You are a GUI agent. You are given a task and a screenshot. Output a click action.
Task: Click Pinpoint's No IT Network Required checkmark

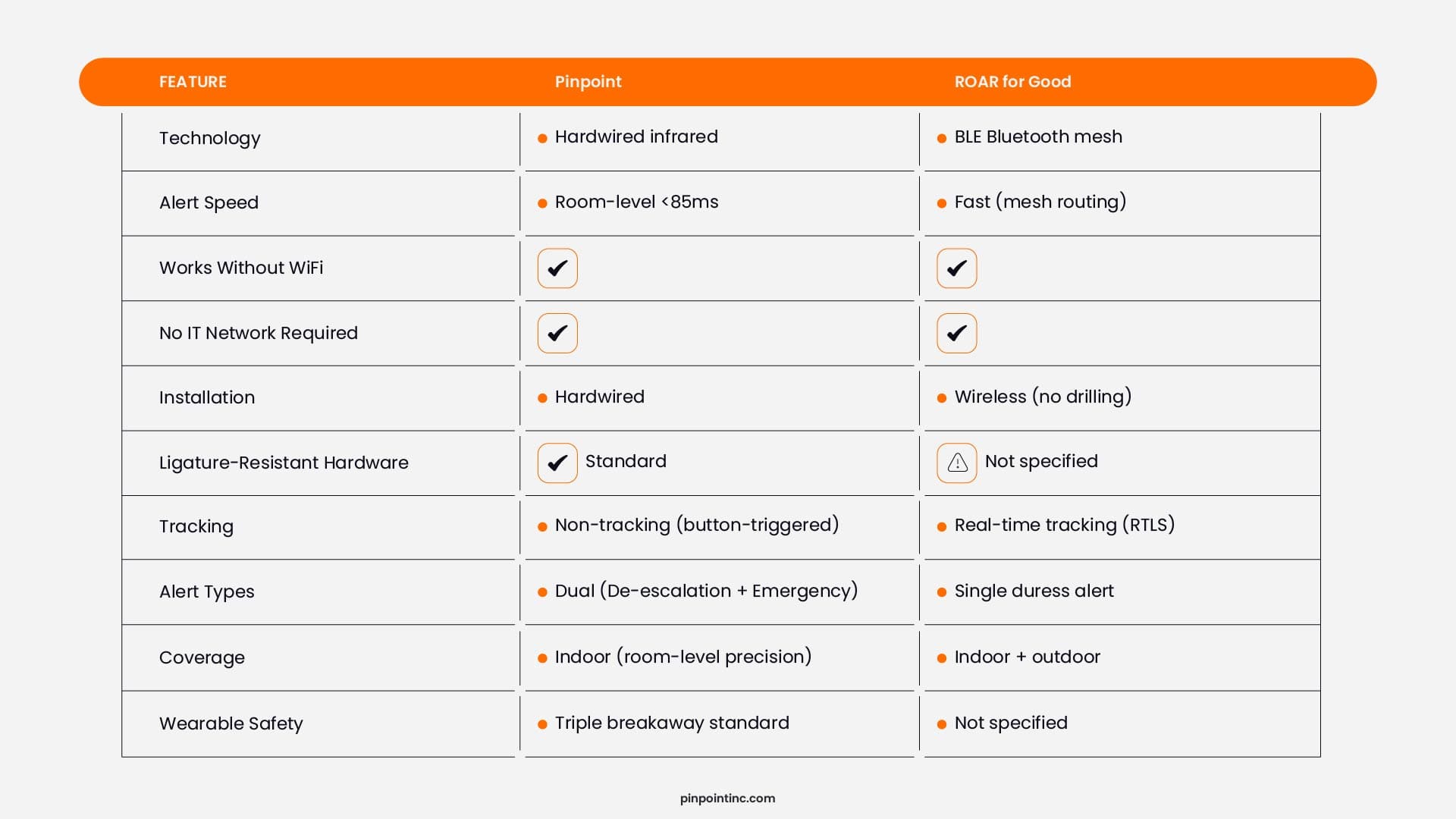pyautogui.click(x=557, y=333)
